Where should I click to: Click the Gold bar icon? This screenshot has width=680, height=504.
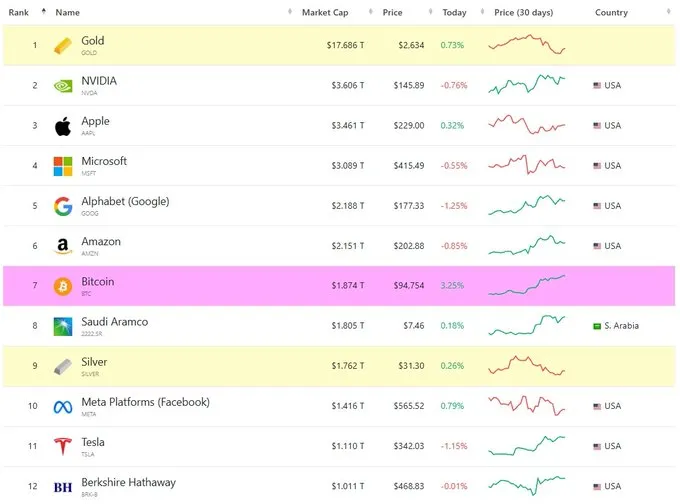[x=63, y=46]
